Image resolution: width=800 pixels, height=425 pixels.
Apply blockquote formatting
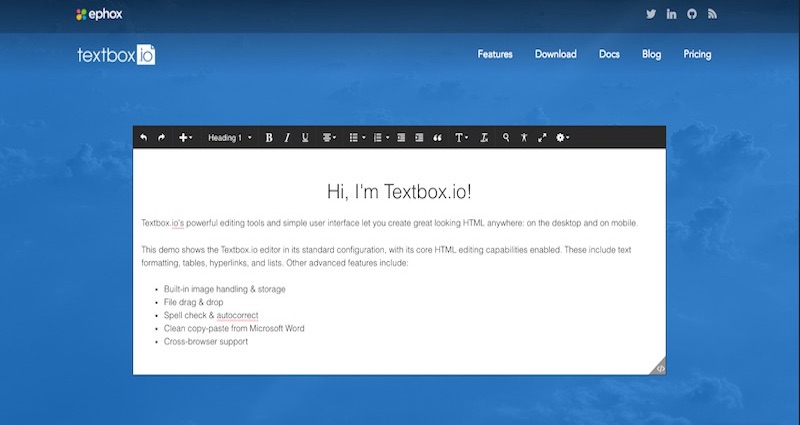(x=437, y=138)
